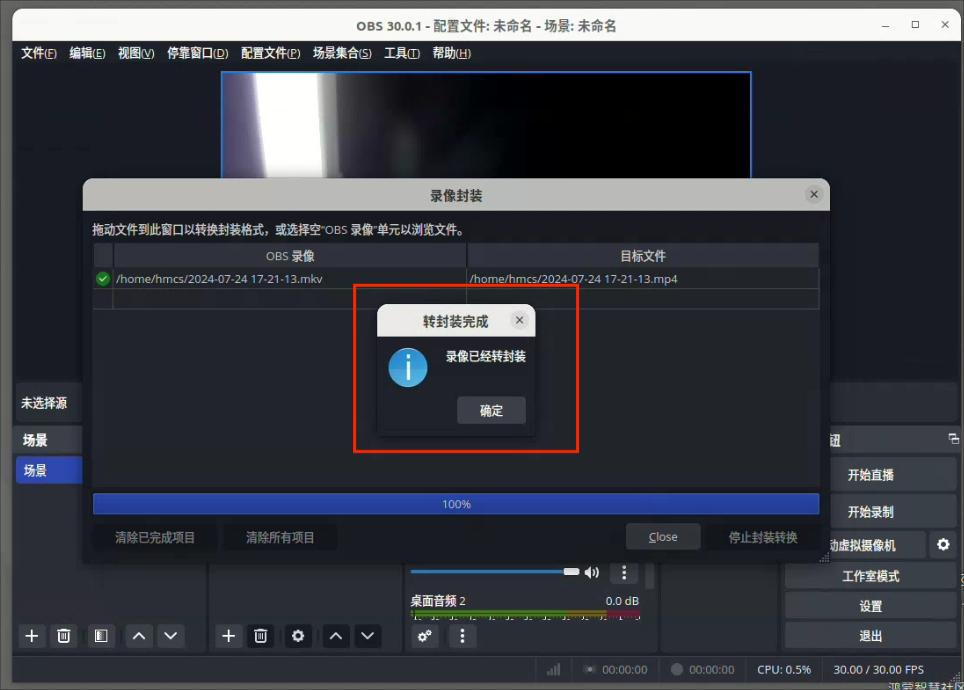Click the 桌面音频 2 level meter
The height and width of the screenshot is (690, 964).
(x=525, y=614)
